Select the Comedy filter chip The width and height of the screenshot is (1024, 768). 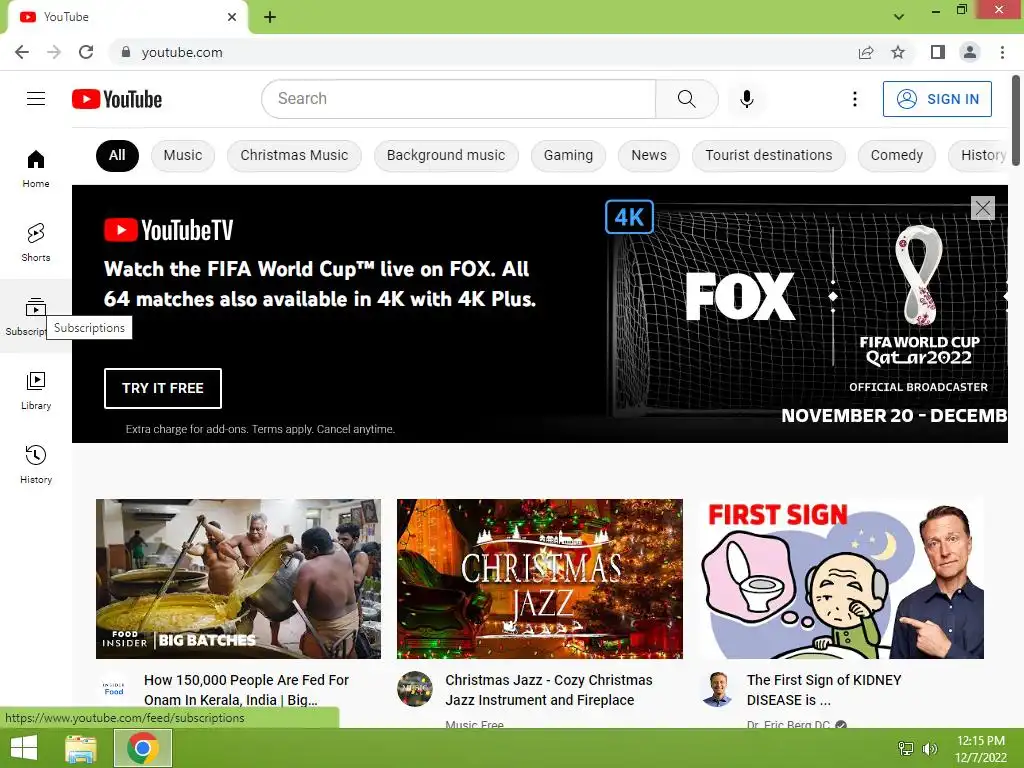coord(897,155)
